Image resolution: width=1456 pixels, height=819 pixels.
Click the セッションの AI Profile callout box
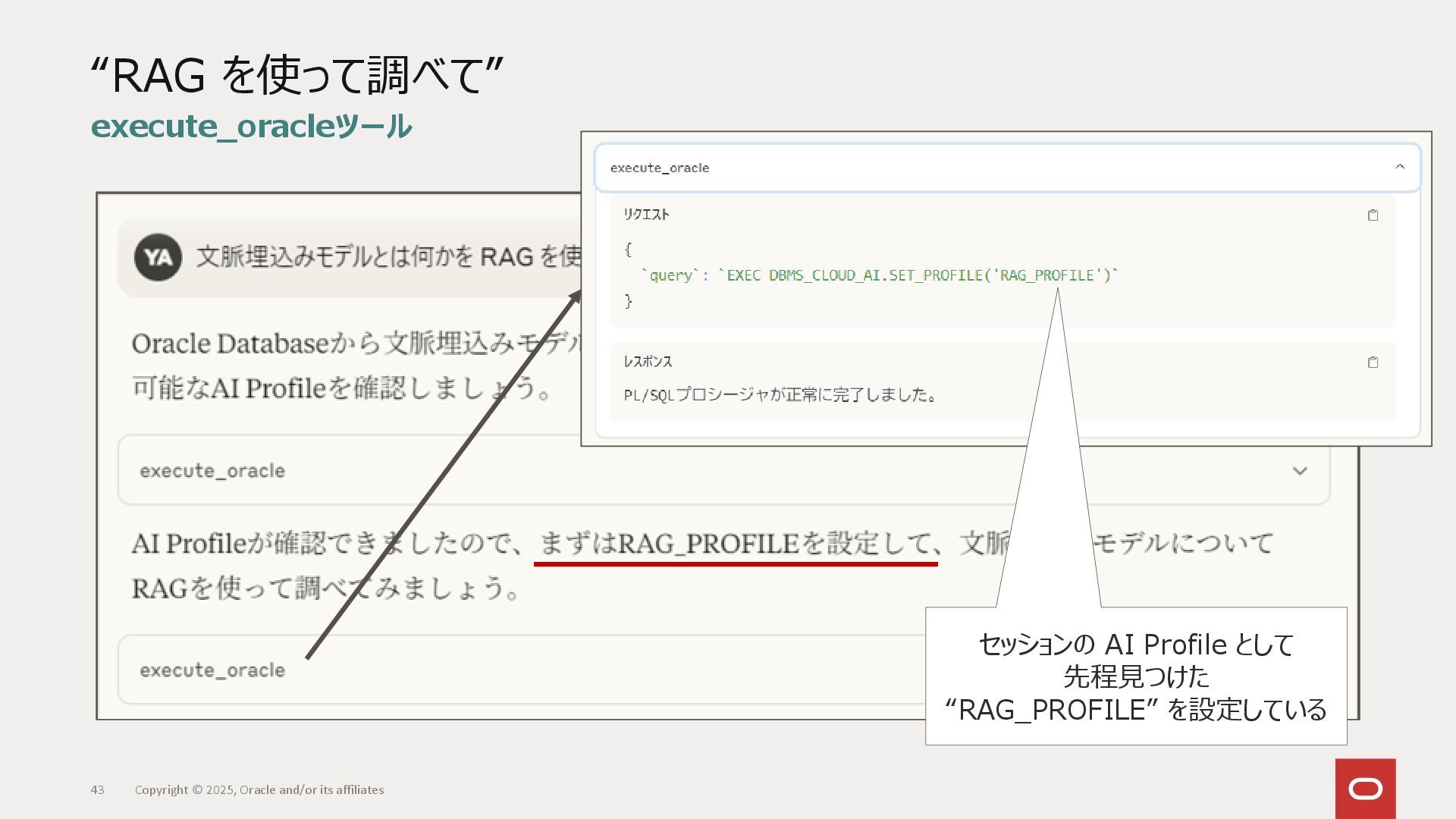click(x=1135, y=676)
